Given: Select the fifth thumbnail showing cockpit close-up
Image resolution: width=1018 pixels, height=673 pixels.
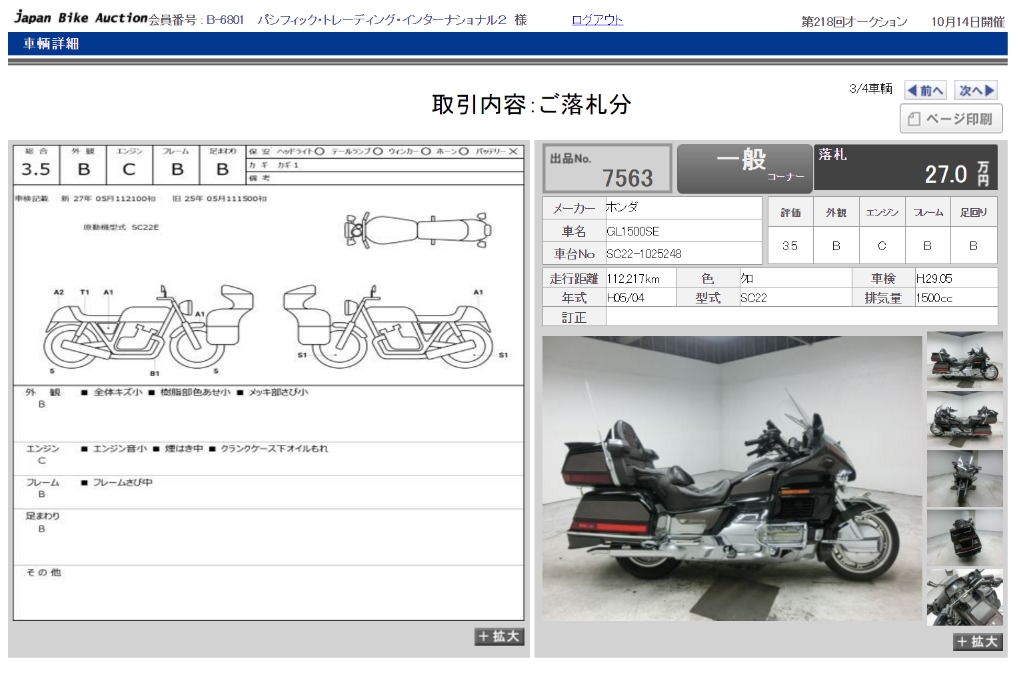Looking at the screenshot, I should point(965,597).
